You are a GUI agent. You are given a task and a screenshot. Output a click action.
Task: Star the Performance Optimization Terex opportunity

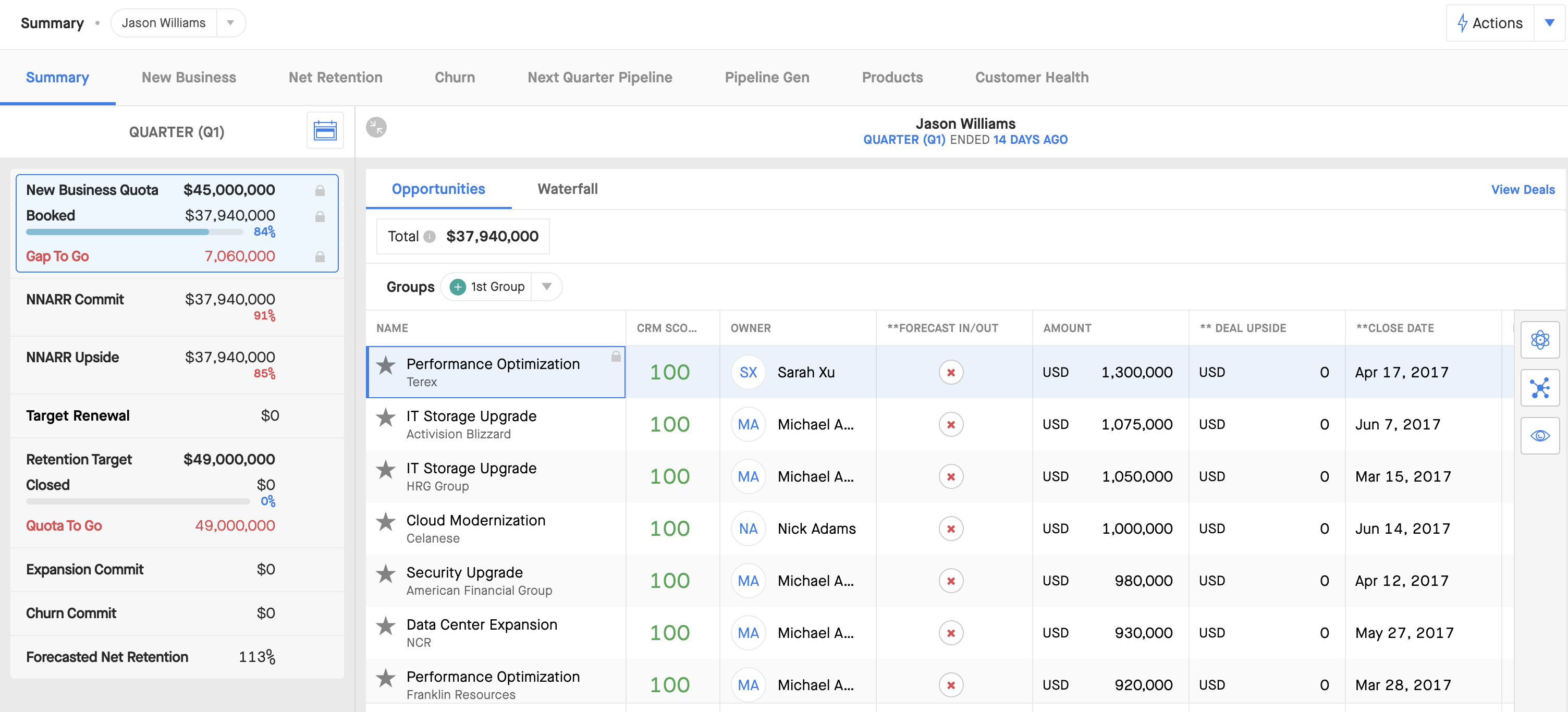[385, 365]
